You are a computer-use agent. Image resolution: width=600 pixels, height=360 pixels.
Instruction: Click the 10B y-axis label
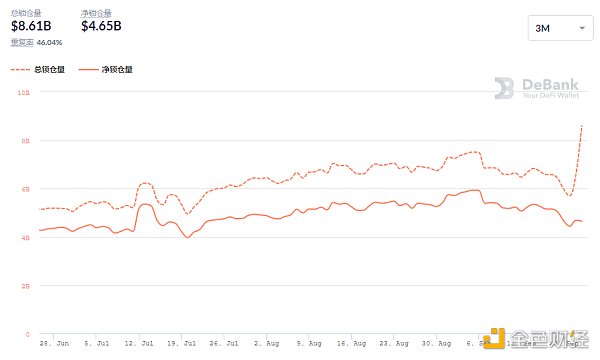[x=23, y=93]
